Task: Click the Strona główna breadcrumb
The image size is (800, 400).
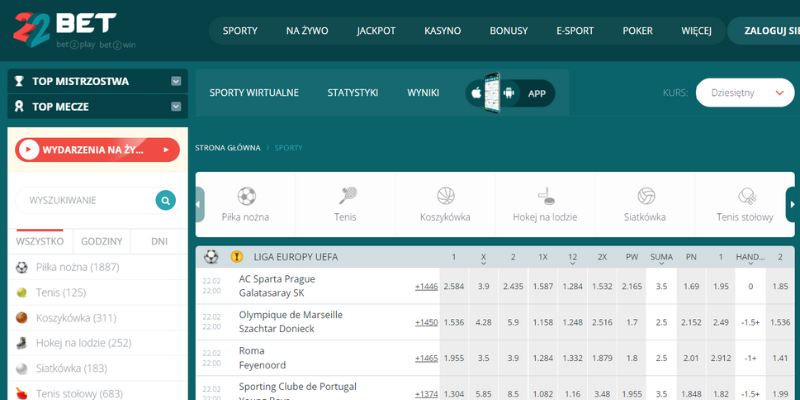Action: point(228,148)
